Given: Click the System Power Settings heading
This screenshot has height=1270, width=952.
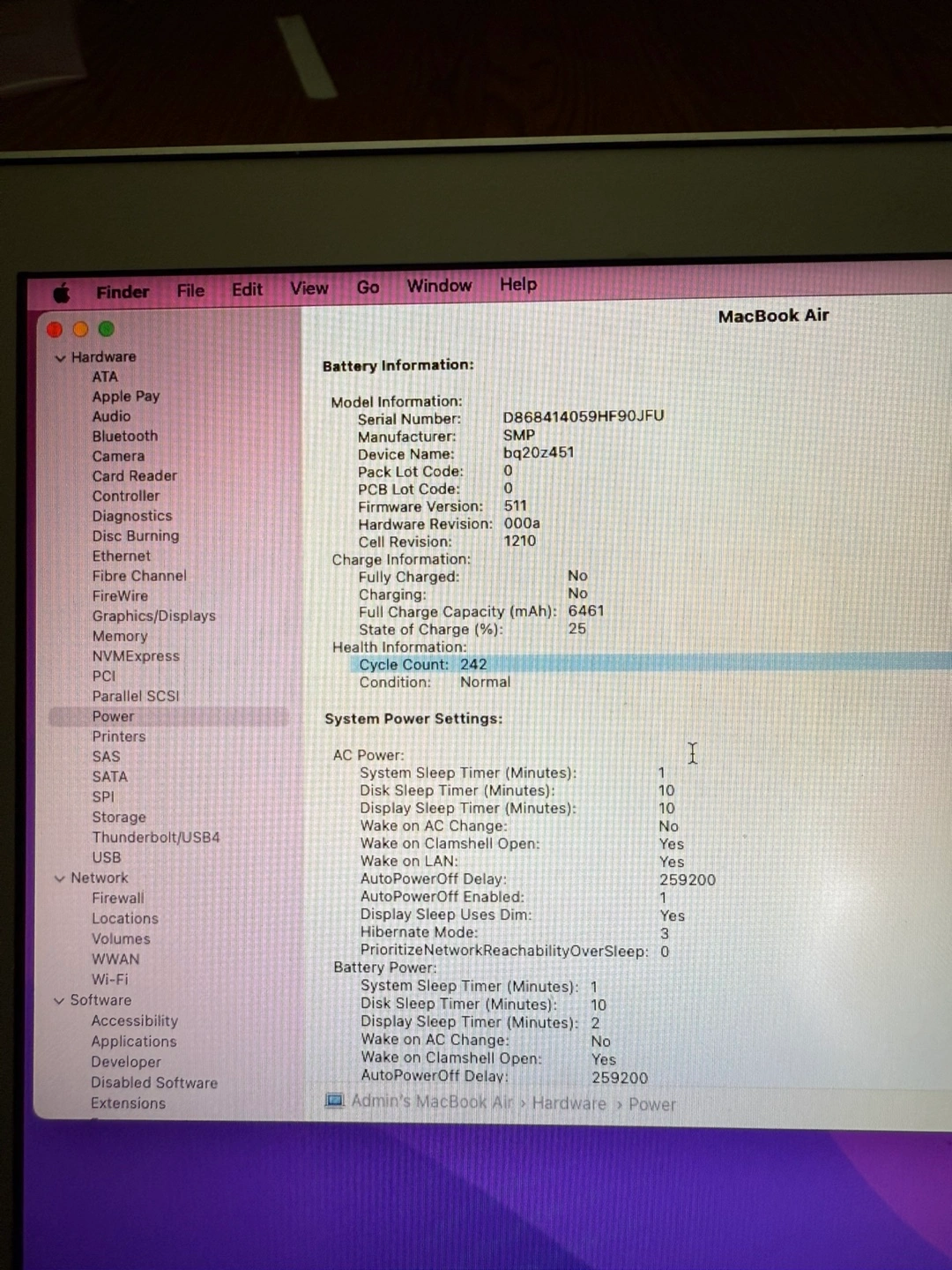Looking at the screenshot, I should tap(413, 719).
